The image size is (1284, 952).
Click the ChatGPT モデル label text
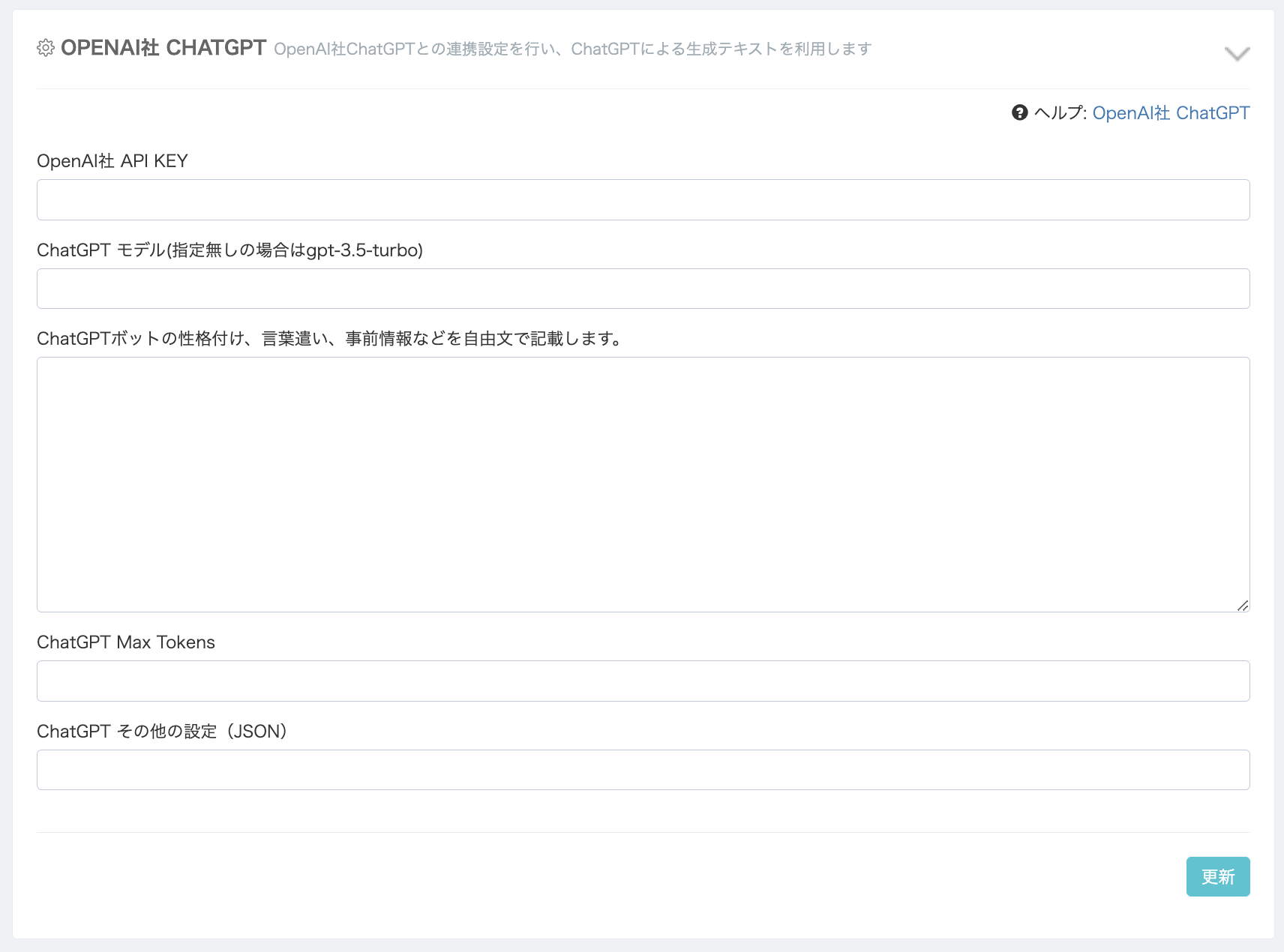[230, 250]
